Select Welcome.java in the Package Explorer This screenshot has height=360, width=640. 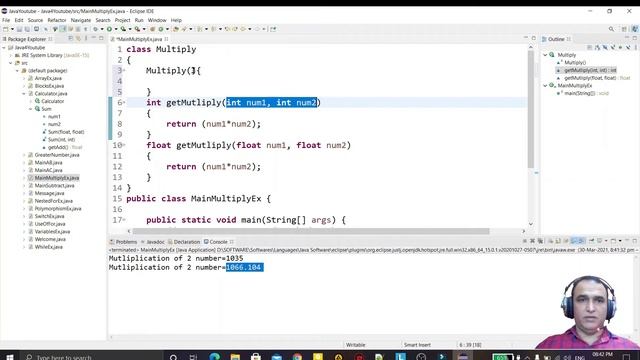[50, 239]
